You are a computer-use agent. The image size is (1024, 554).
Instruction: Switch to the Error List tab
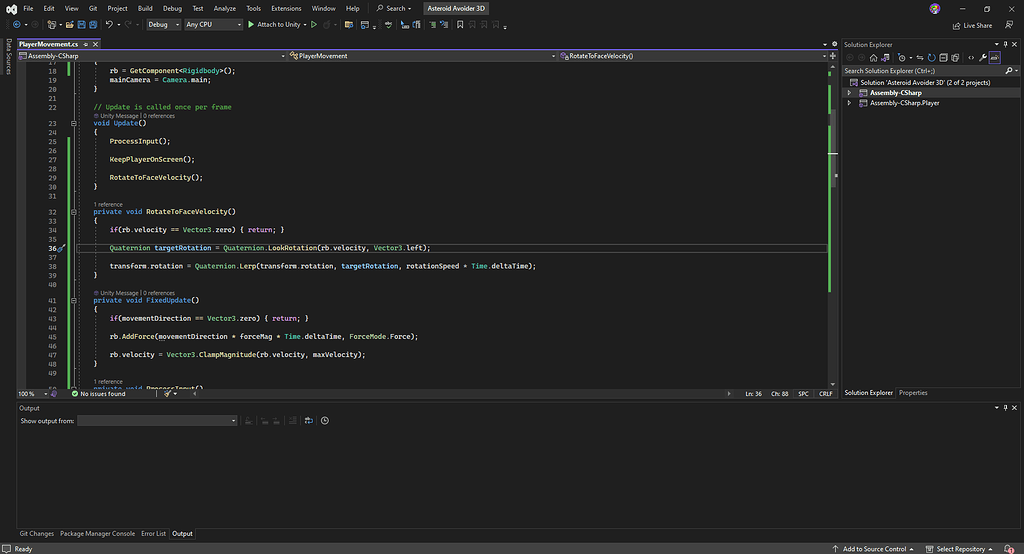pos(153,534)
